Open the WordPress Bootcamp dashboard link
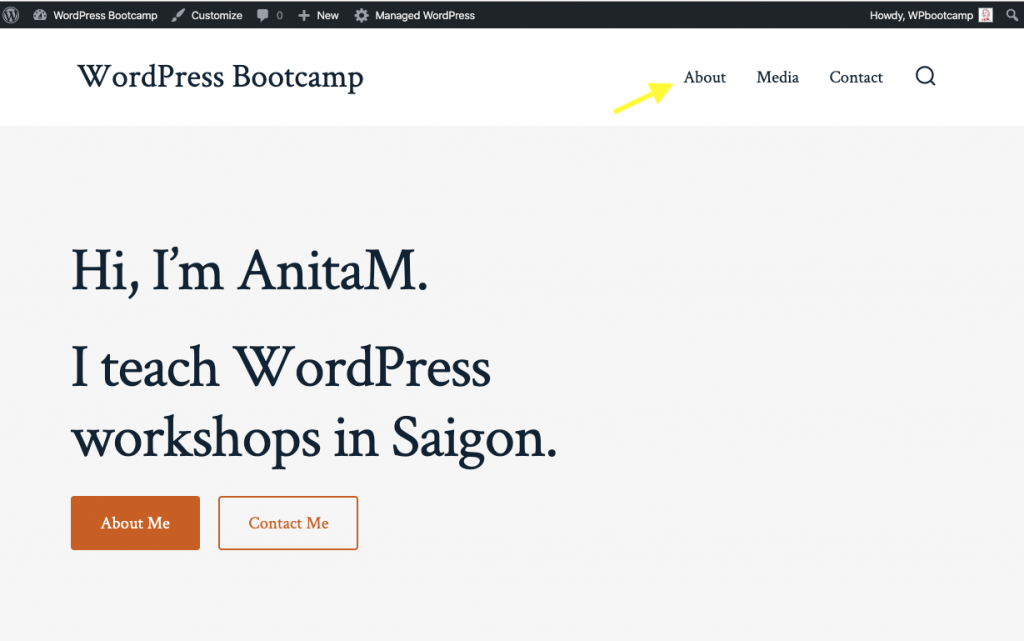 (x=96, y=15)
